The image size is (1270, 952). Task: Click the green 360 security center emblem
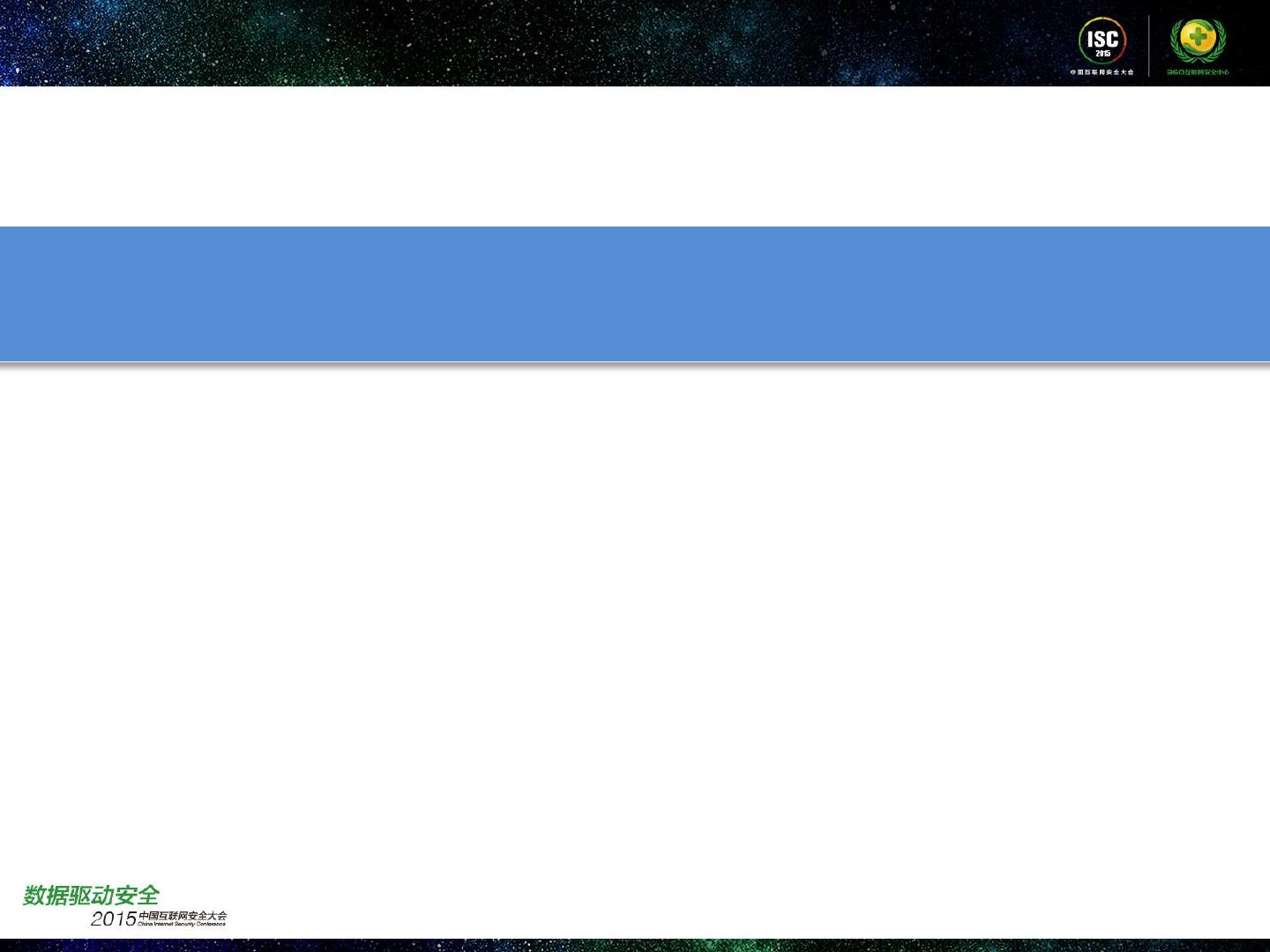tap(1198, 41)
